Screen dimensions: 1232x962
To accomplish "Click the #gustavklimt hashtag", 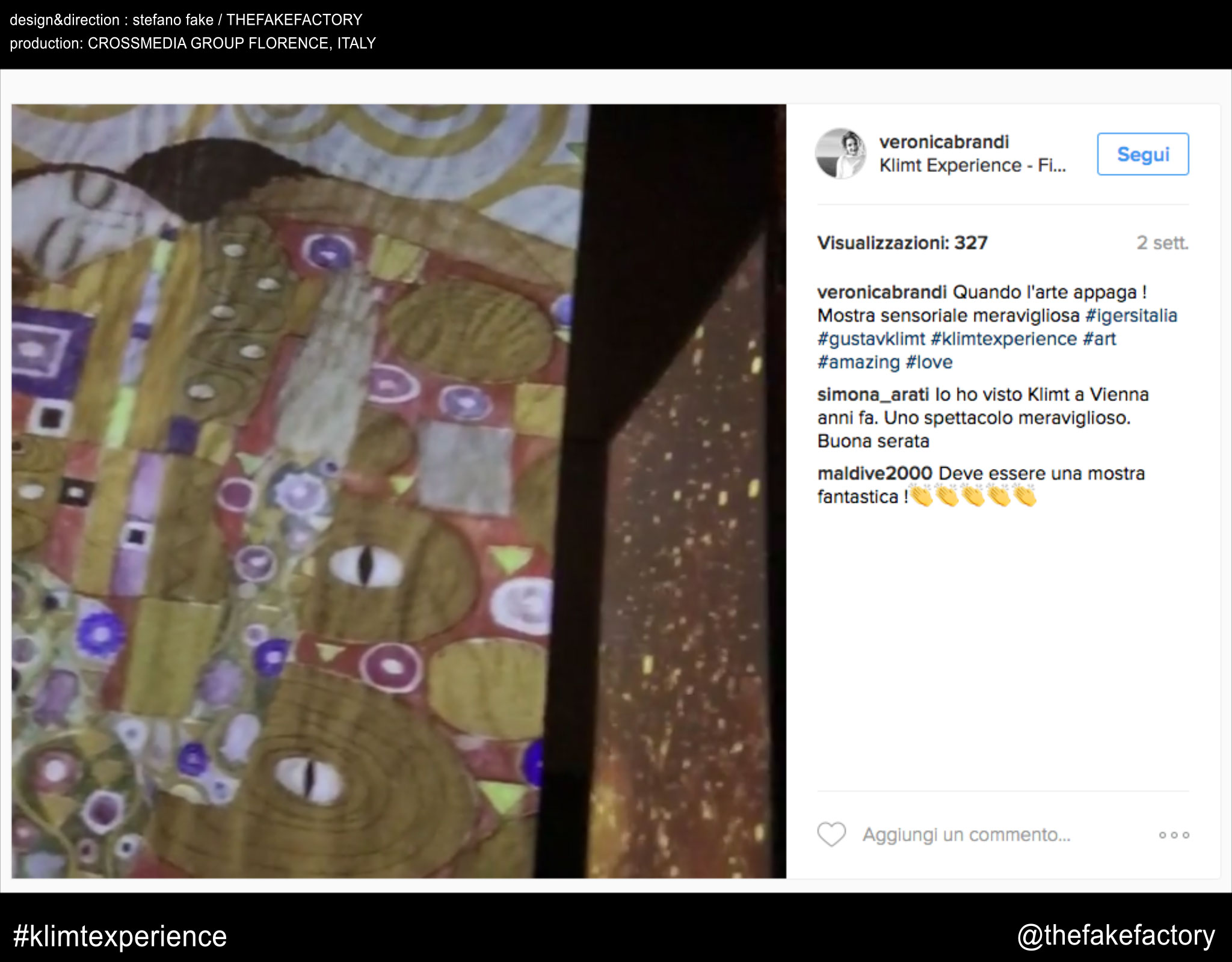I will [x=871, y=339].
